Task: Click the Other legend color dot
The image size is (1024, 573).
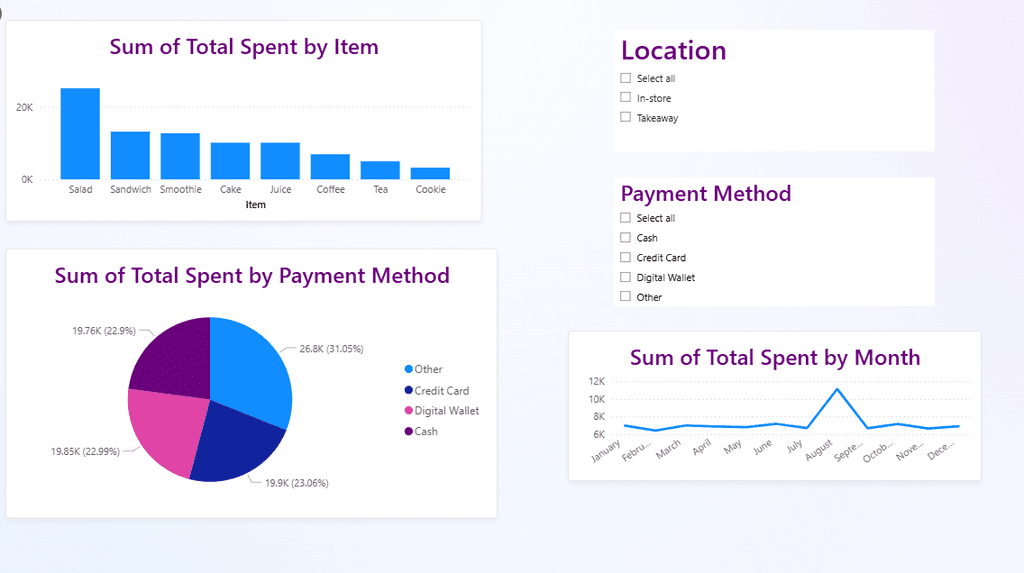Action: [x=409, y=369]
